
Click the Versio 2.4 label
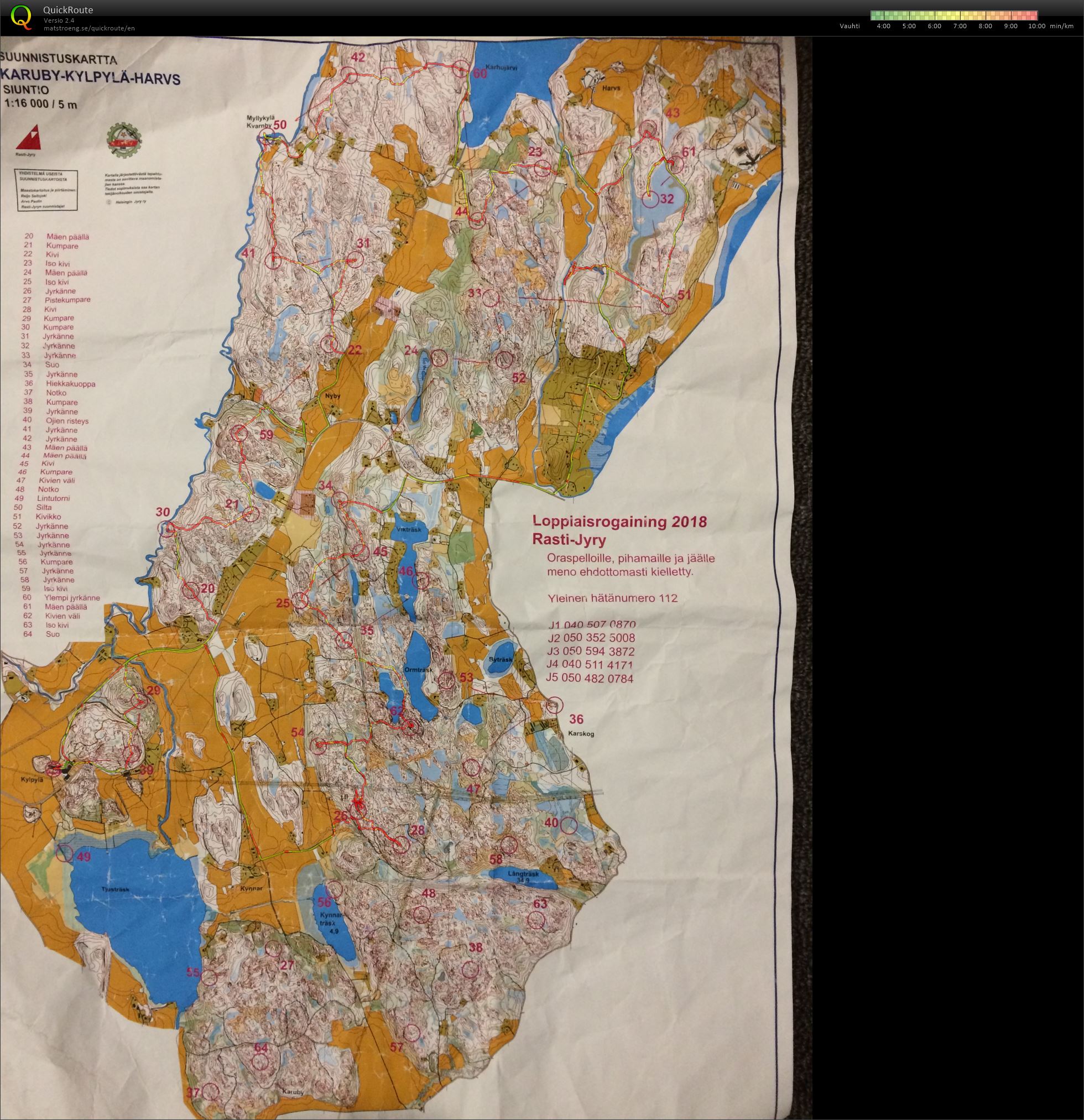[x=59, y=20]
